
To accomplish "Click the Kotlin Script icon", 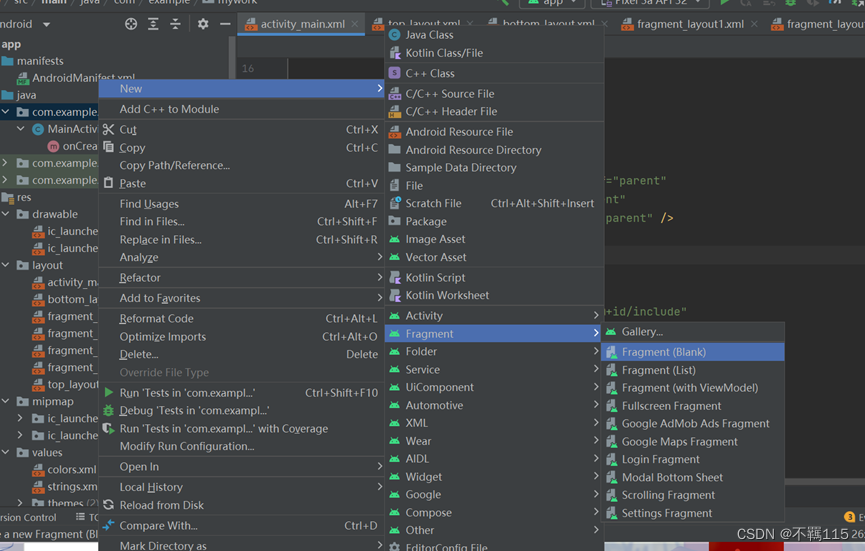I will point(394,277).
